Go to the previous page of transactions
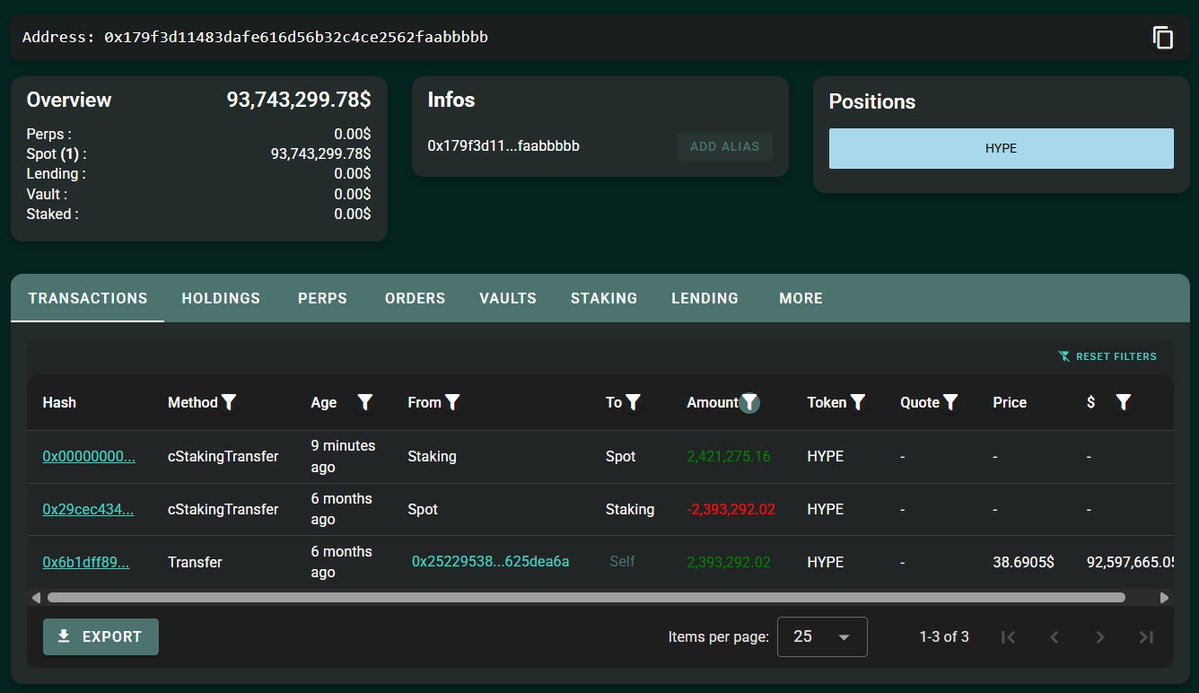 [x=1054, y=636]
